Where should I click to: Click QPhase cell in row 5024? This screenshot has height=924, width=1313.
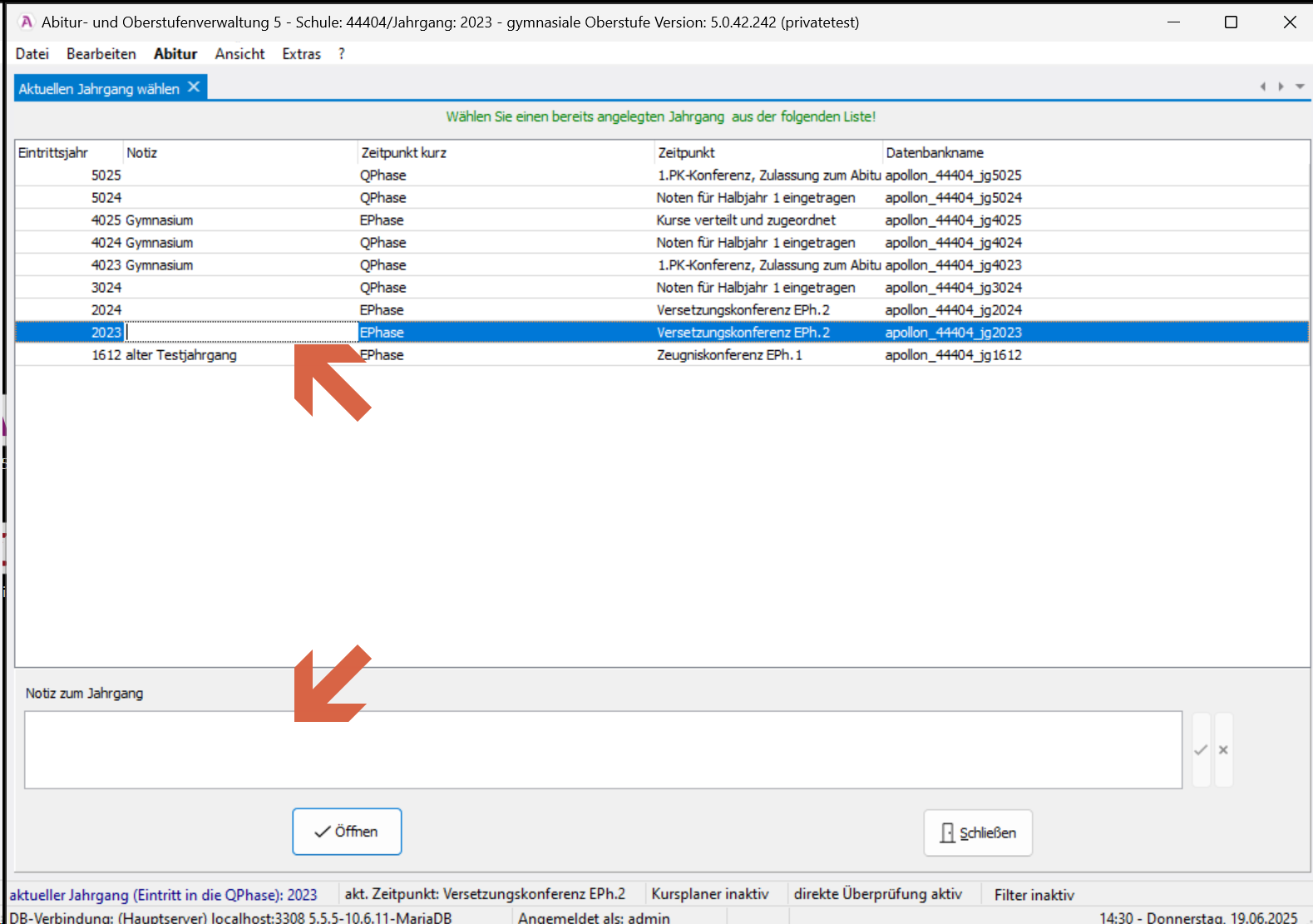pyautogui.click(x=383, y=198)
